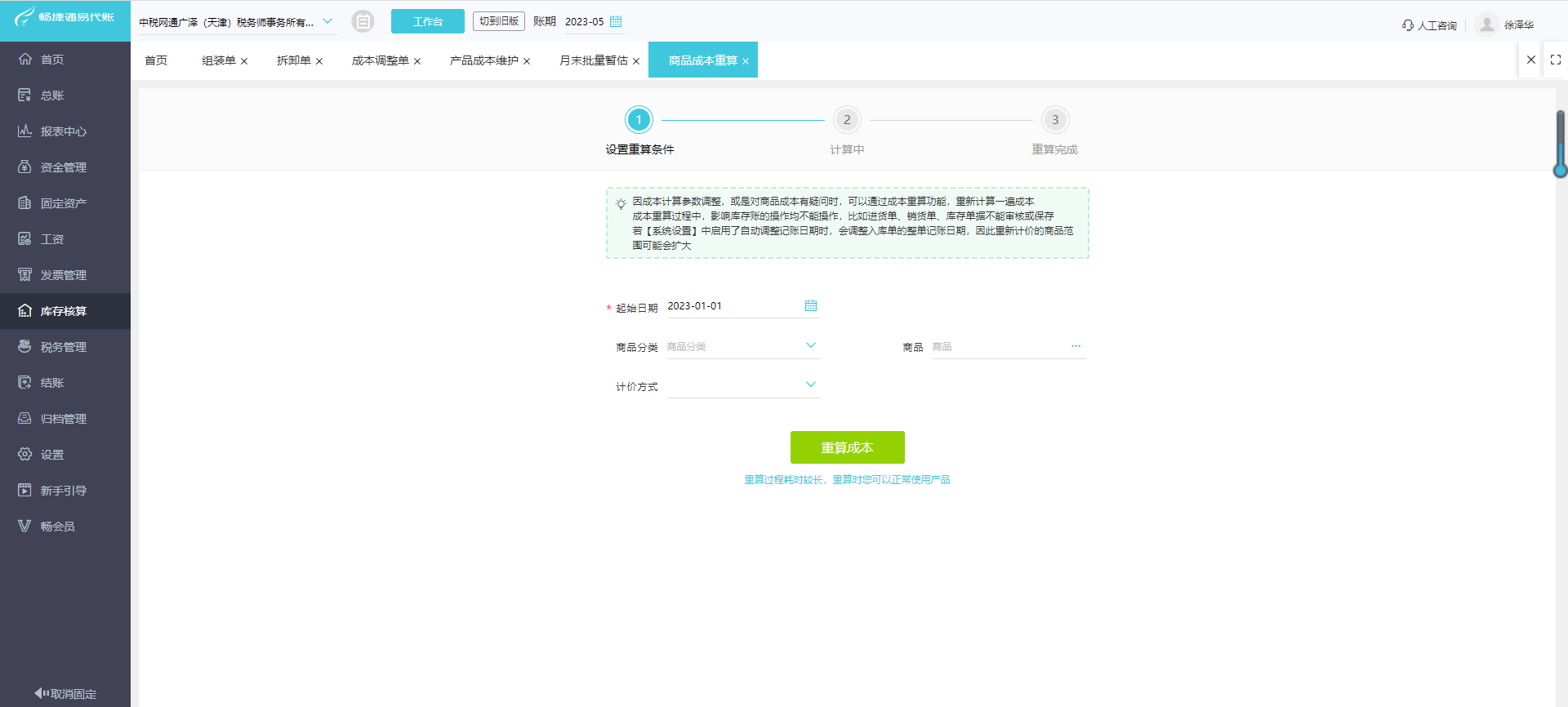Open 畅会员 in the sidebar
The height and width of the screenshot is (707, 1568).
pyautogui.click(x=65, y=527)
